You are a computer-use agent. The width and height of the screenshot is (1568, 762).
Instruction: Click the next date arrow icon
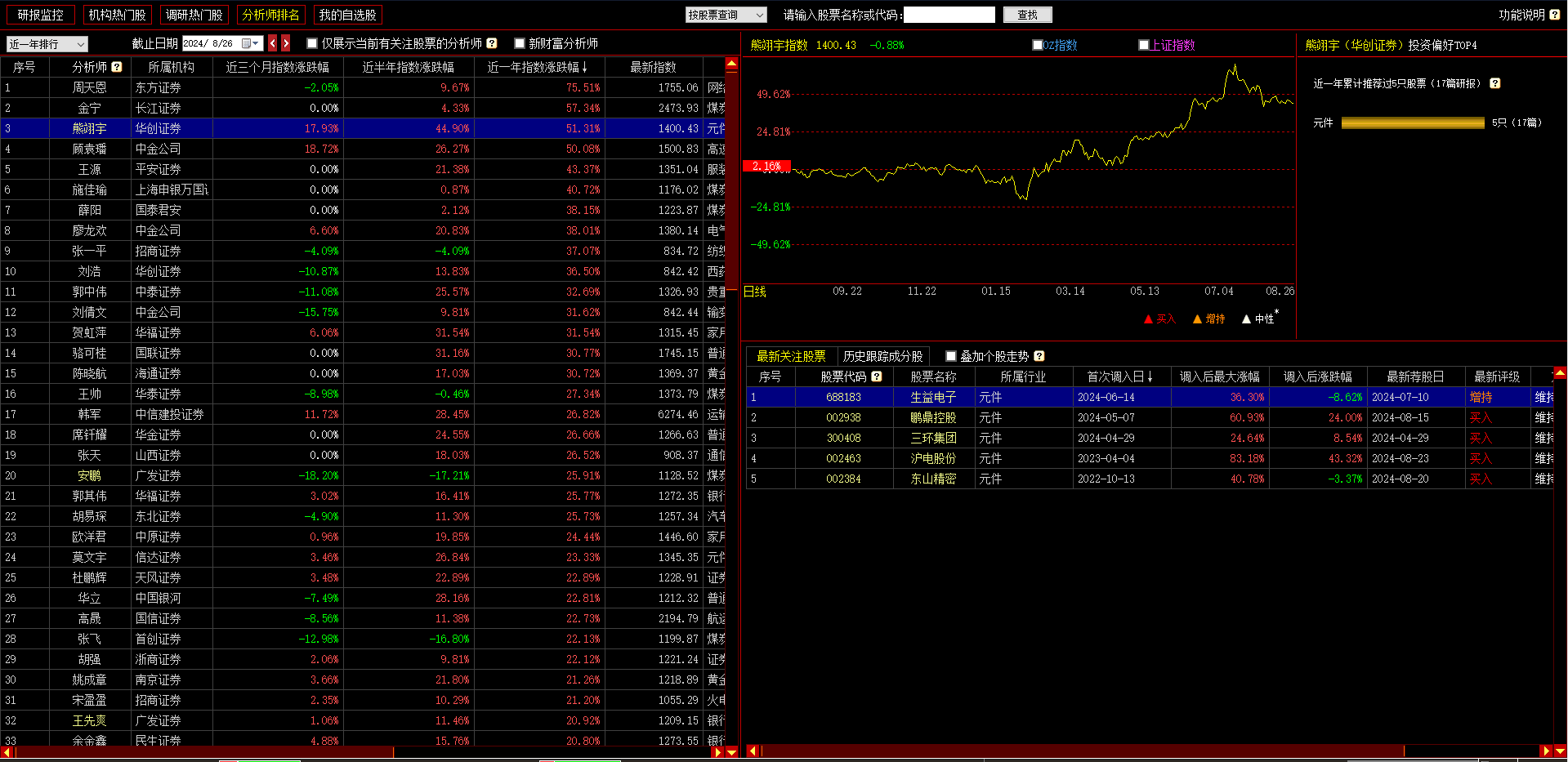tap(286, 43)
